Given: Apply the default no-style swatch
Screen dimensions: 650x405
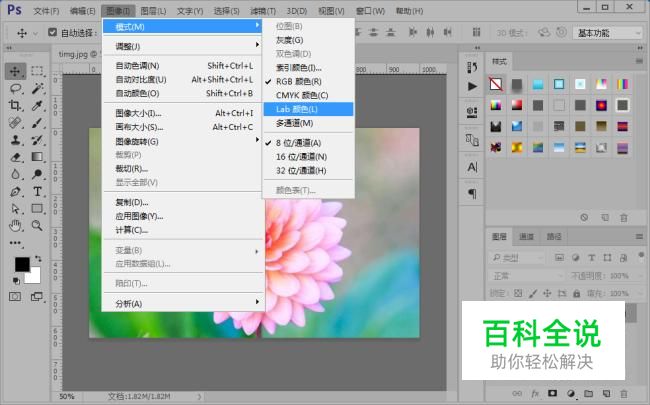Looking at the screenshot, I should point(496,84).
